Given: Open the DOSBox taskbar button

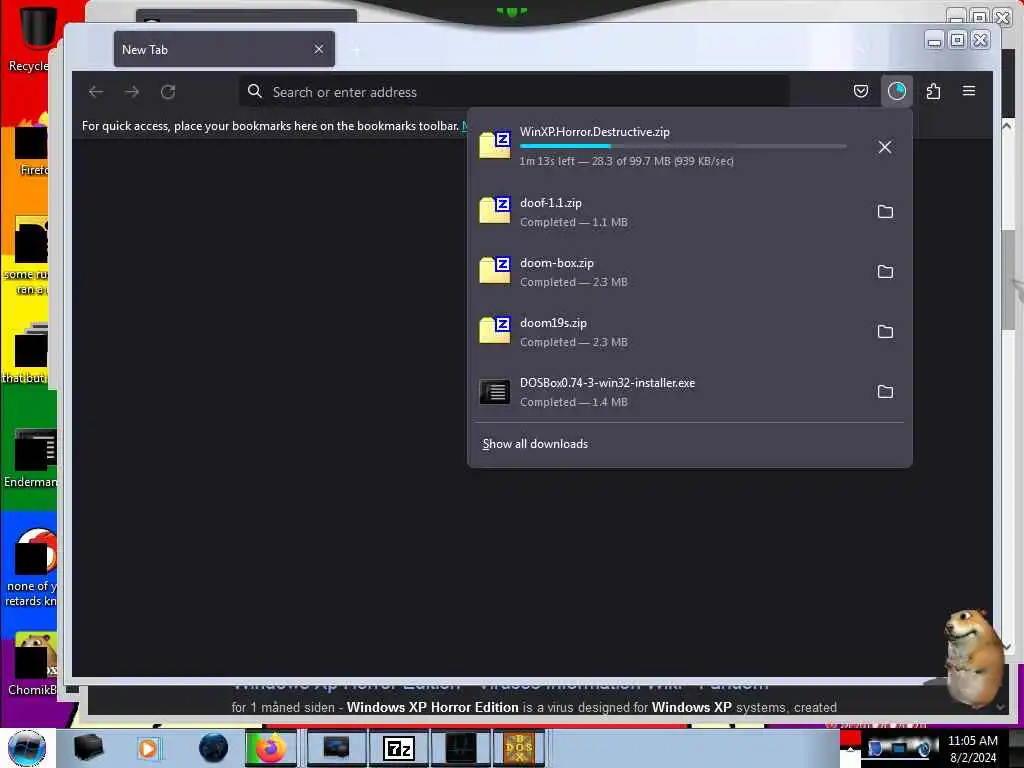Looking at the screenshot, I should pos(519,748).
